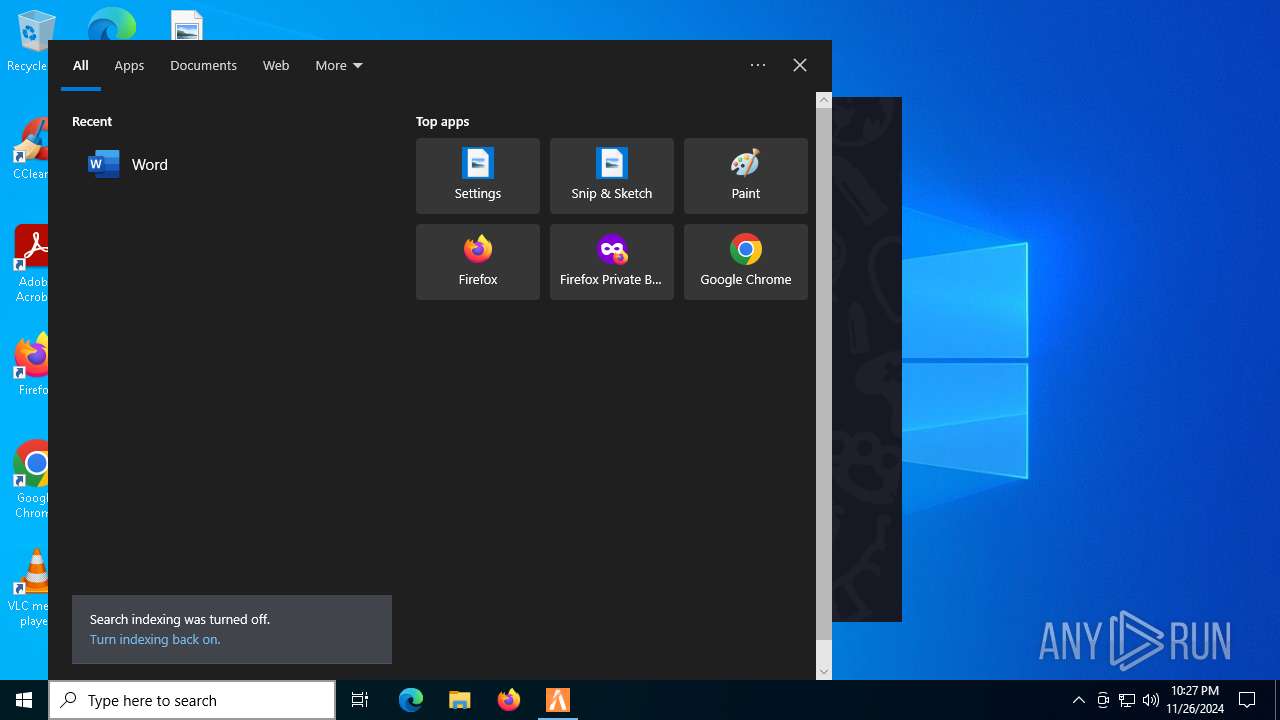Open Settings from Top apps
1280x720 pixels.
pyautogui.click(x=478, y=176)
